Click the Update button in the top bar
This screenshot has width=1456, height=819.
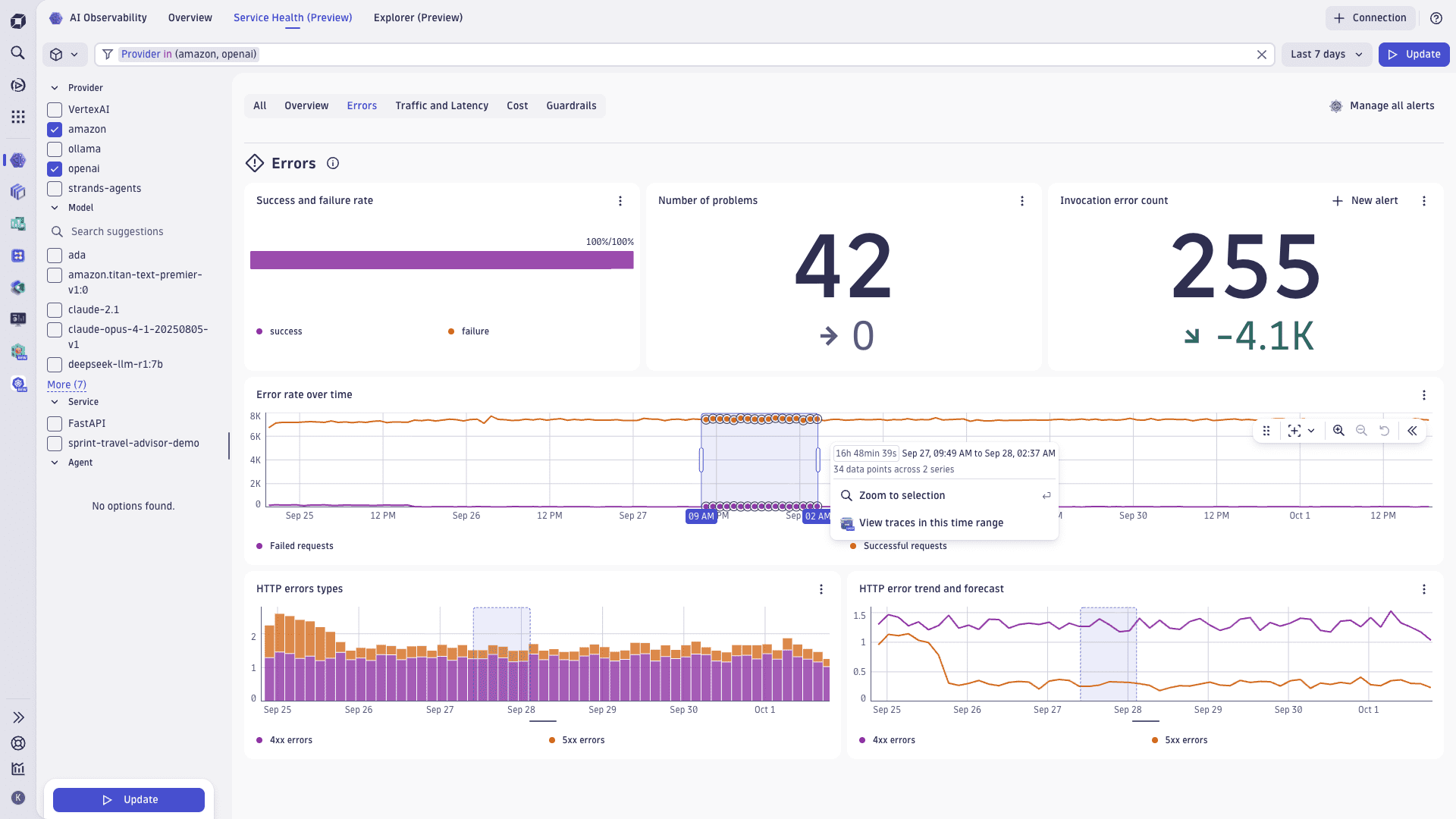1414,54
